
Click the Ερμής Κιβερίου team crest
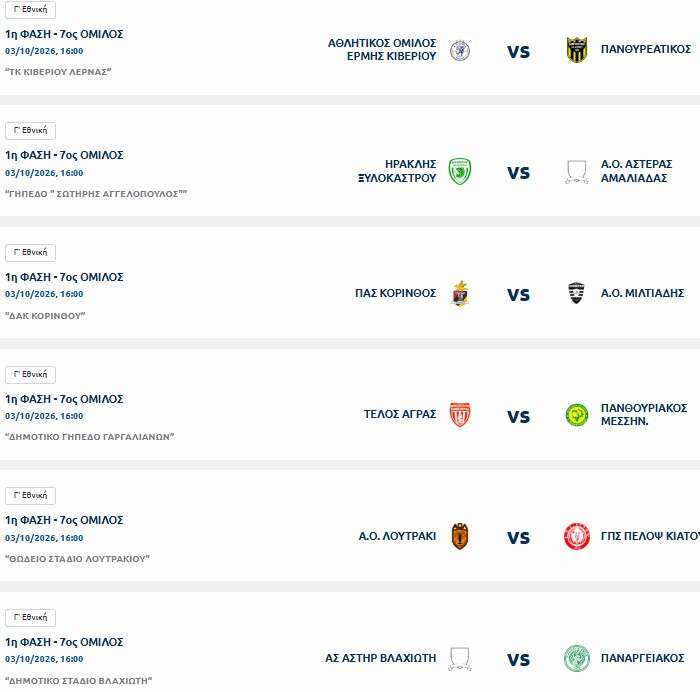tap(460, 50)
